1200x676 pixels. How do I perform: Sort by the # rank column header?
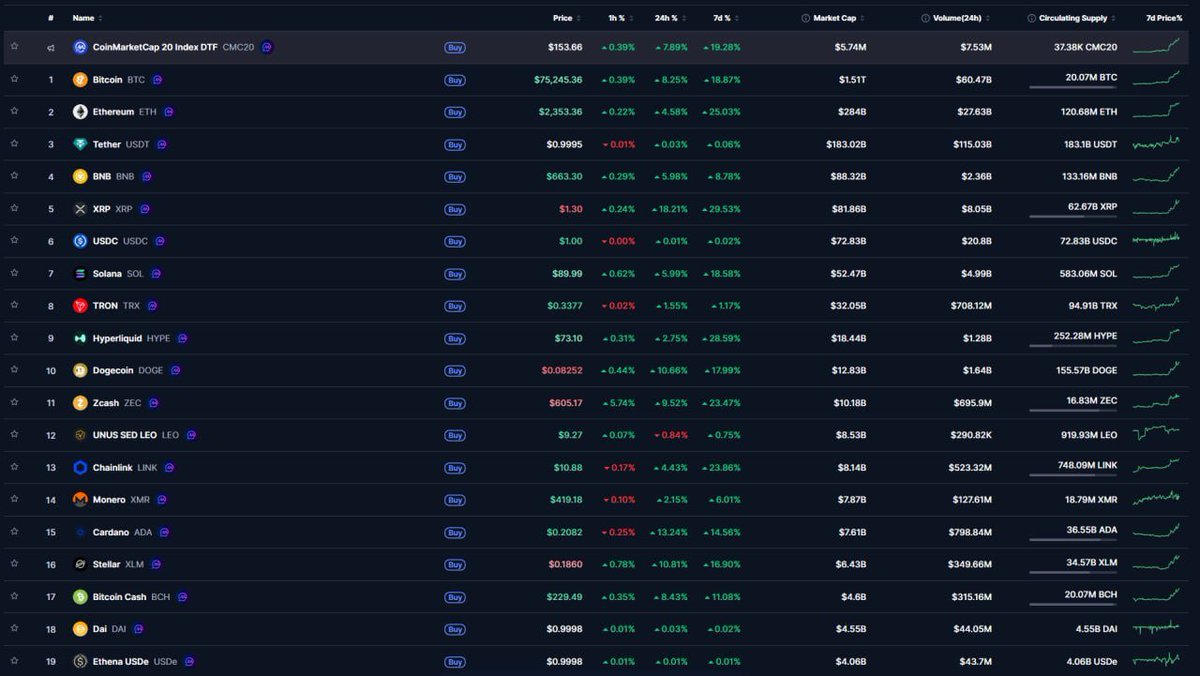point(51,18)
